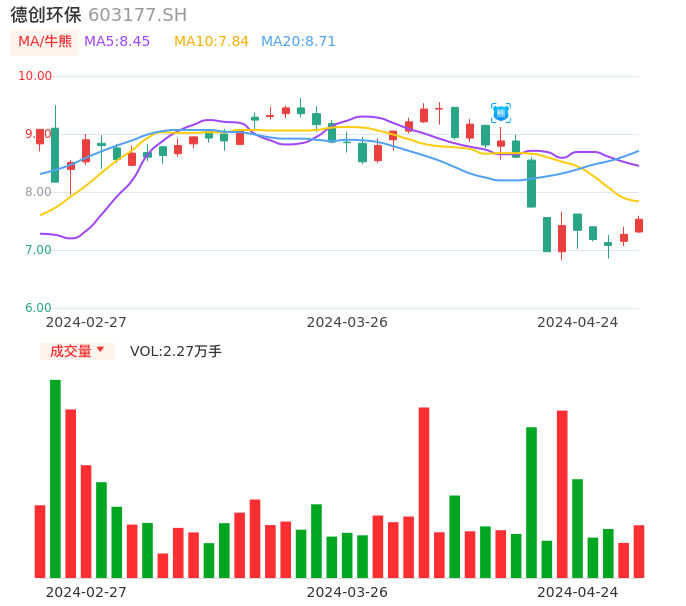Click the small red arrow beside 成交量
Screen dimensions: 686x606
pyautogui.click(x=100, y=350)
